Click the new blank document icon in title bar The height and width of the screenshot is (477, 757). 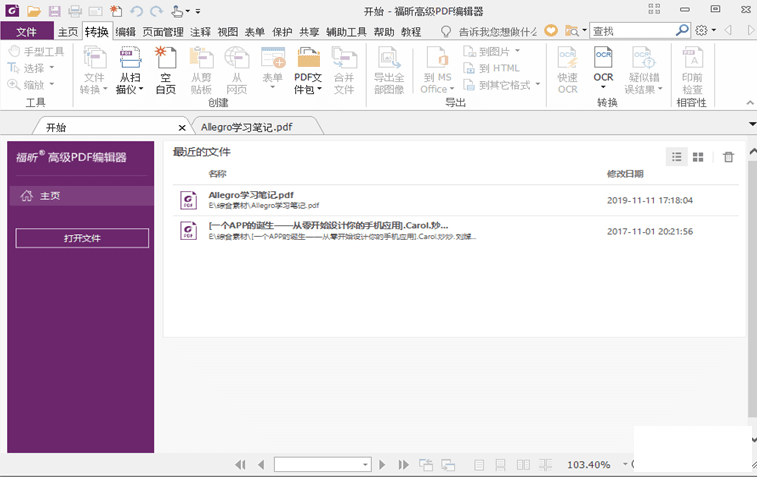(116, 11)
